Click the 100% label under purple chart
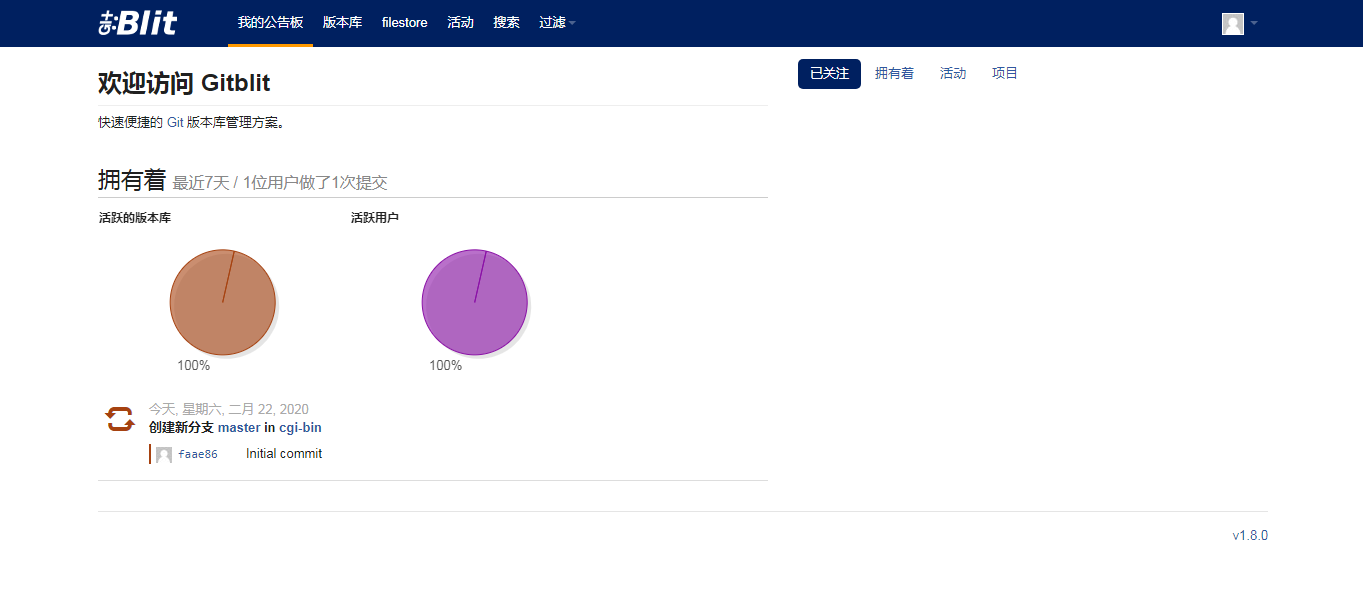The height and width of the screenshot is (615, 1363). coord(446,365)
